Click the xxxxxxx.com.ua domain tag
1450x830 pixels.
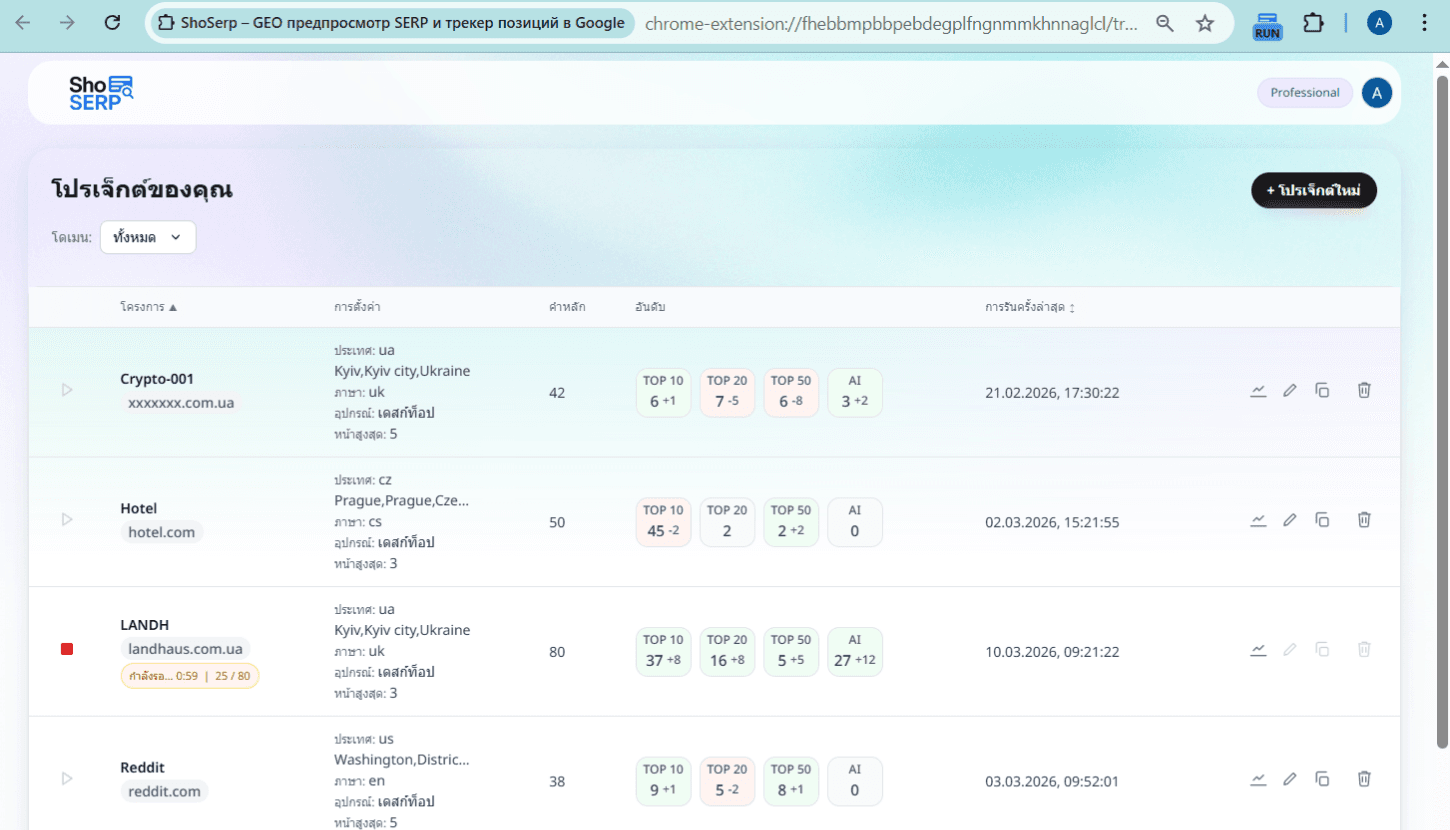point(181,403)
